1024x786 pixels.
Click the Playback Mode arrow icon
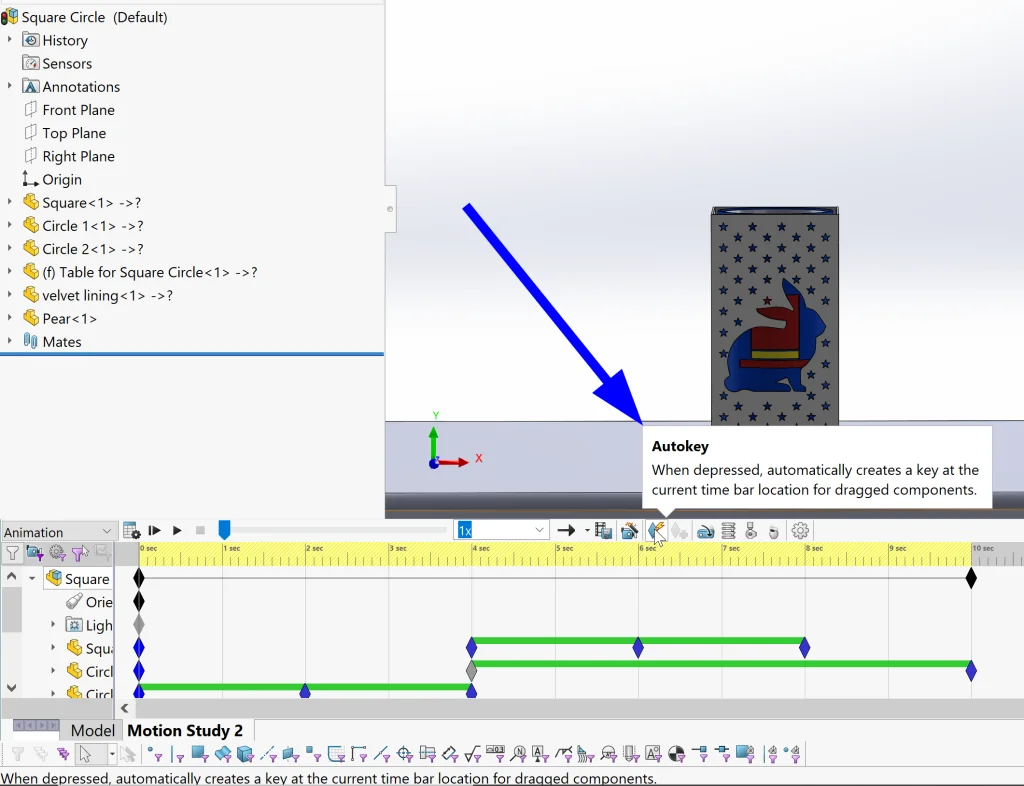click(566, 531)
